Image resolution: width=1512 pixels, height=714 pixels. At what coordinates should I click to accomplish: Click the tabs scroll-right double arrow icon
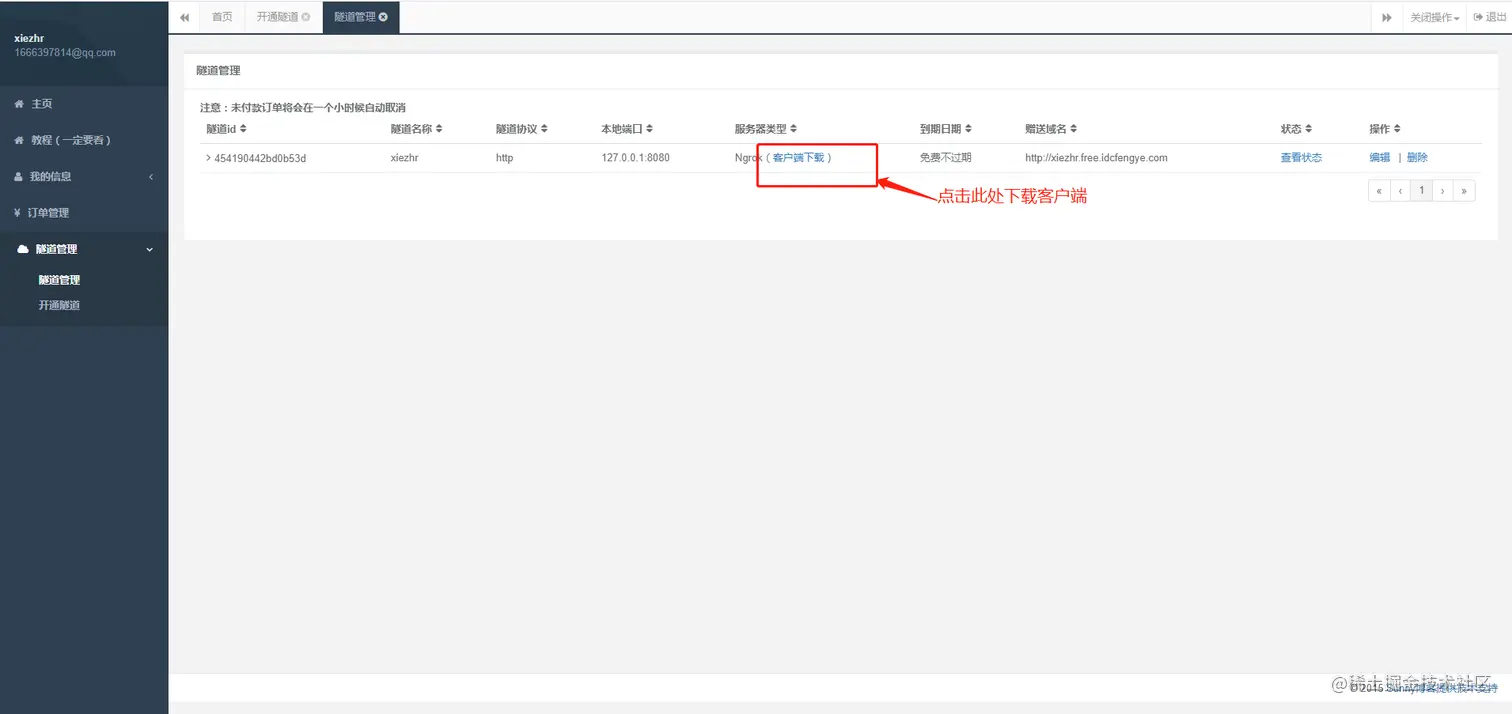click(1387, 18)
